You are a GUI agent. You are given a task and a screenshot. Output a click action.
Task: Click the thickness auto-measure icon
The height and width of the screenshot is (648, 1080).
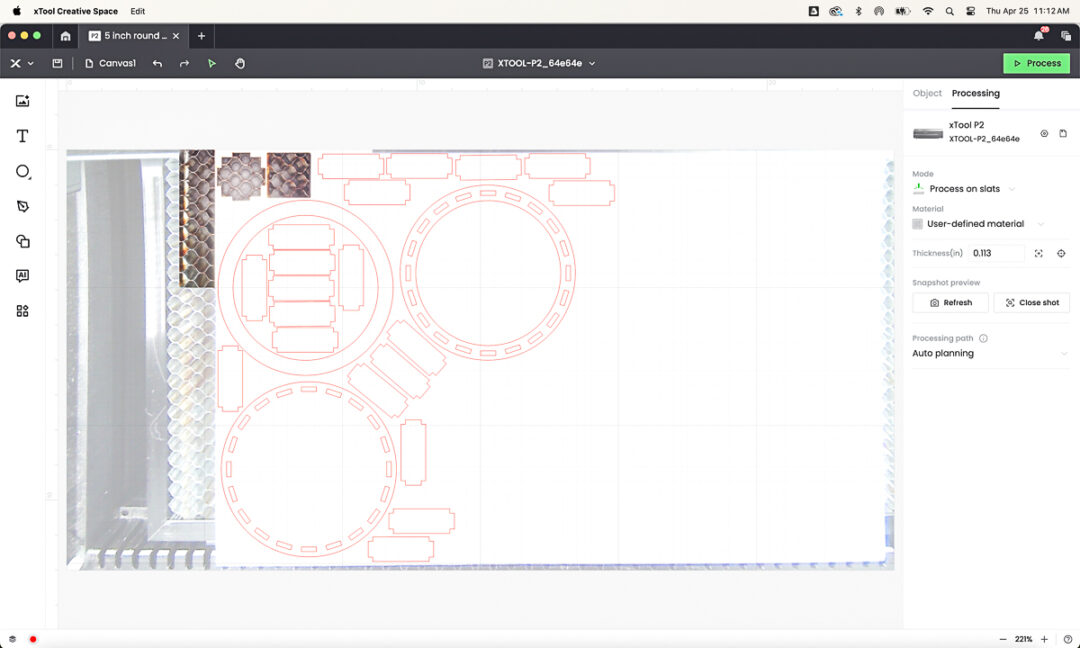(x=1039, y=254)
